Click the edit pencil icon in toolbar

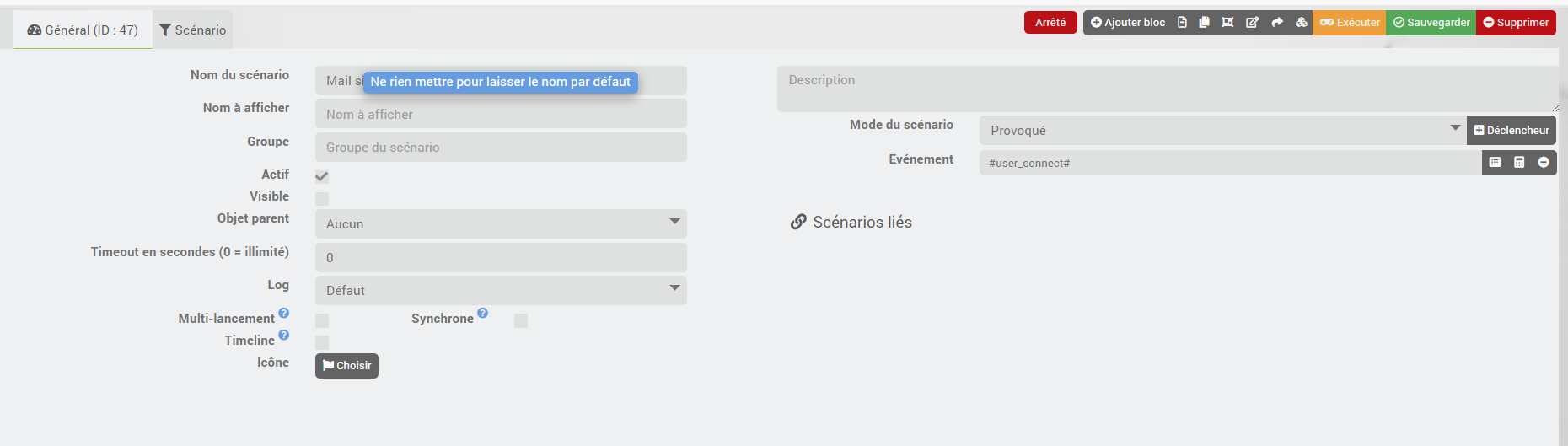1253,23
